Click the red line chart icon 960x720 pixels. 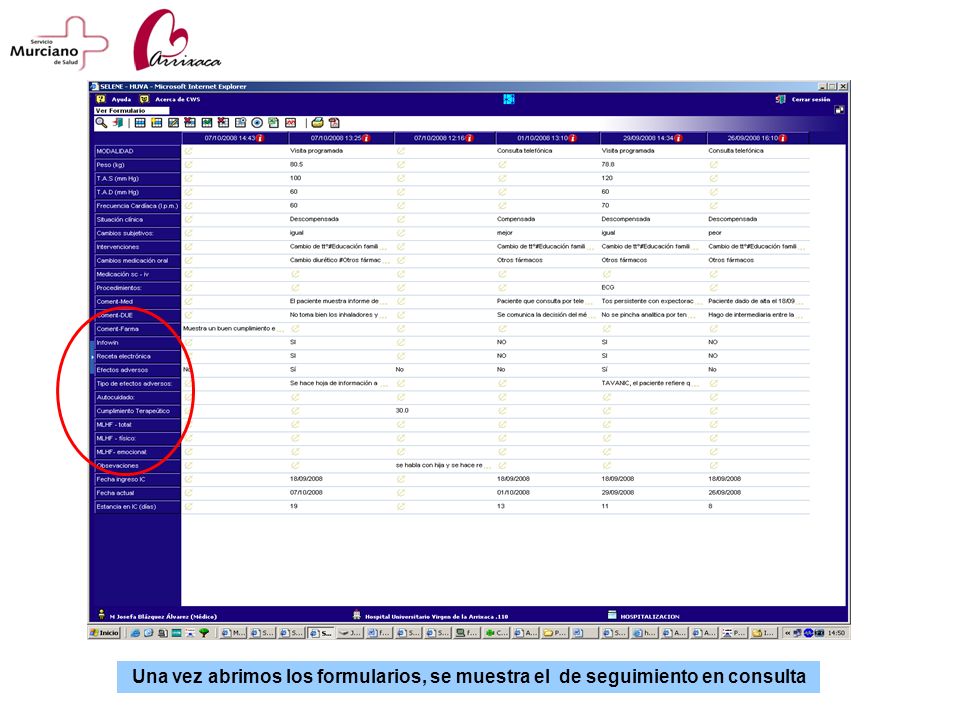click(290, 123)
